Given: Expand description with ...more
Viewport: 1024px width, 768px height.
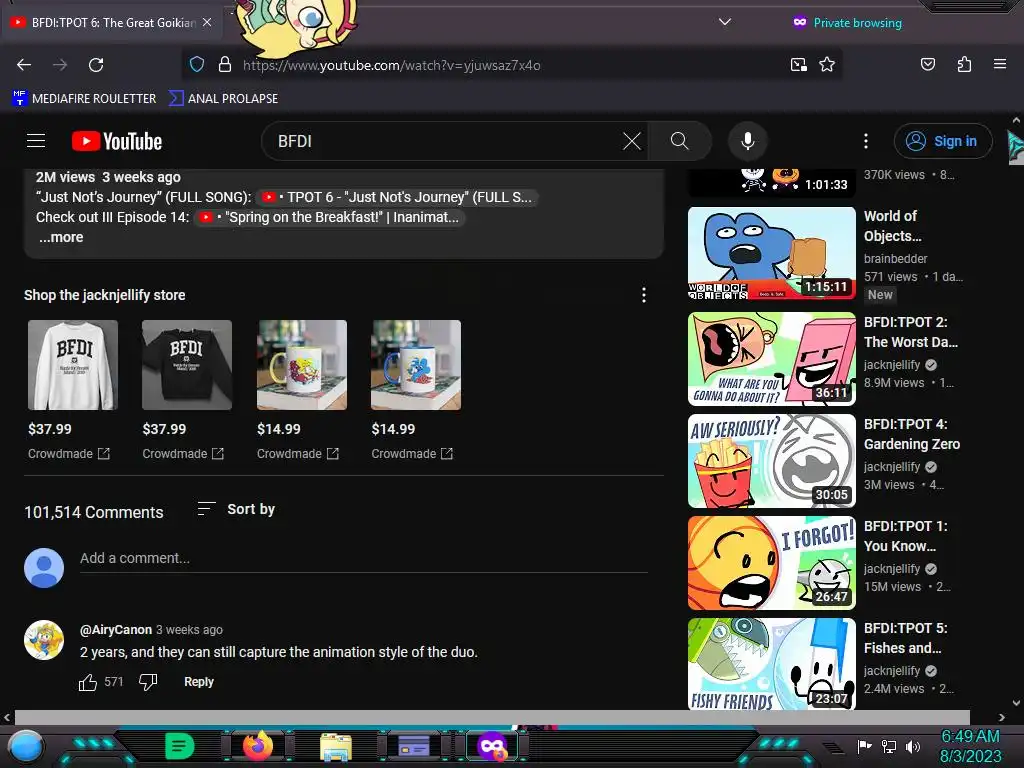Looking at the screenshot, I should [61, 237].
